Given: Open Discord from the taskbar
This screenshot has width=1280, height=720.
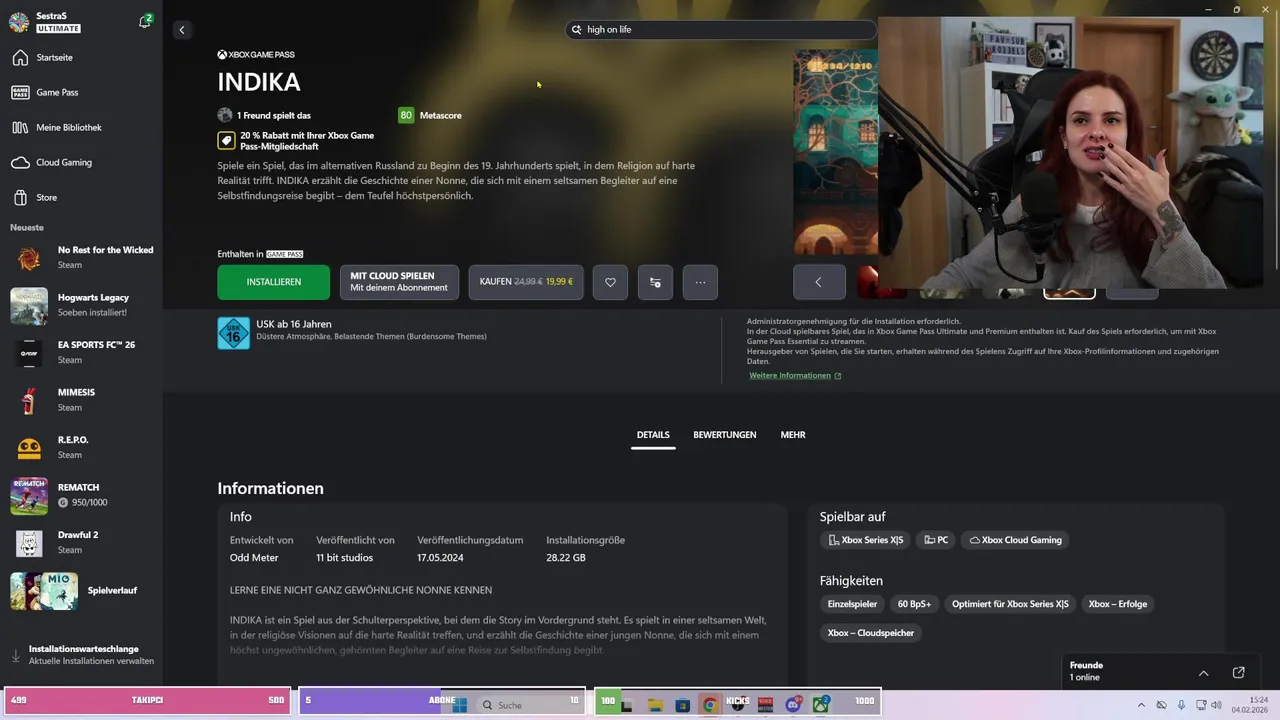Looking at the screenshot, I should (793, 705).
